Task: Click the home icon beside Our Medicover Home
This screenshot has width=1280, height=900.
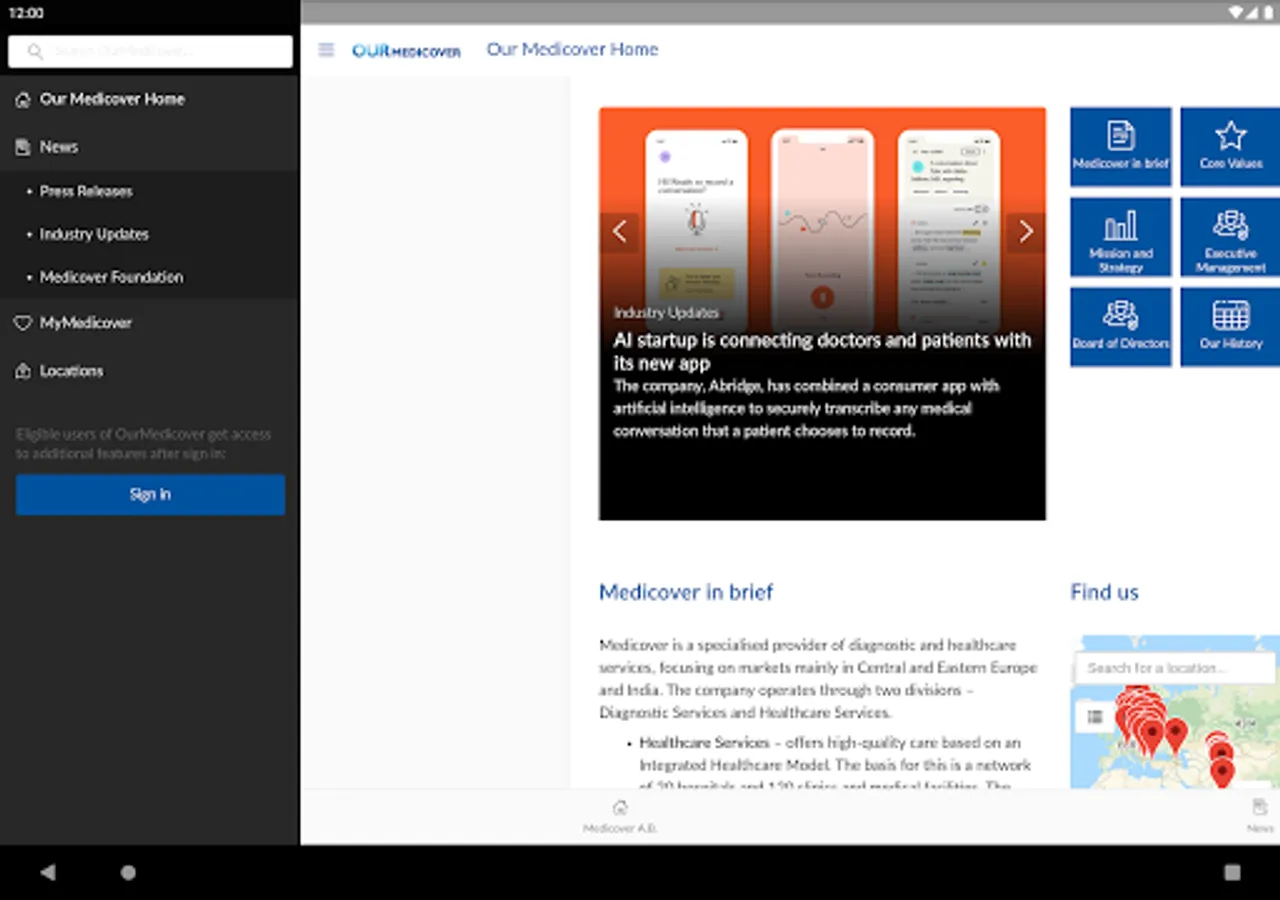Action: [23, 100]
